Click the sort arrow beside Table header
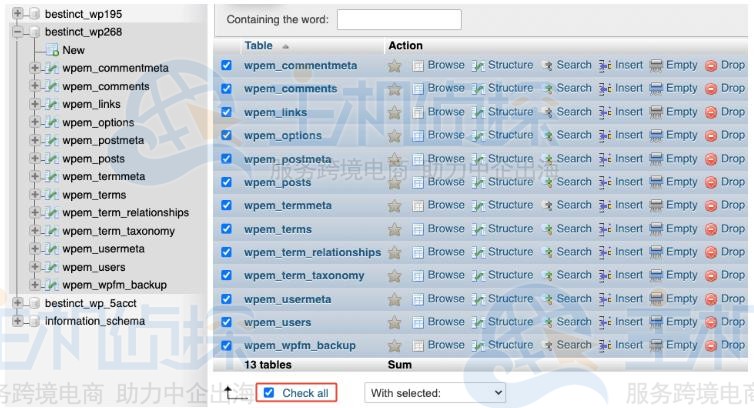The width and height of the screenshot is (754, 408). pyautogui.click(x=285, y=47)
